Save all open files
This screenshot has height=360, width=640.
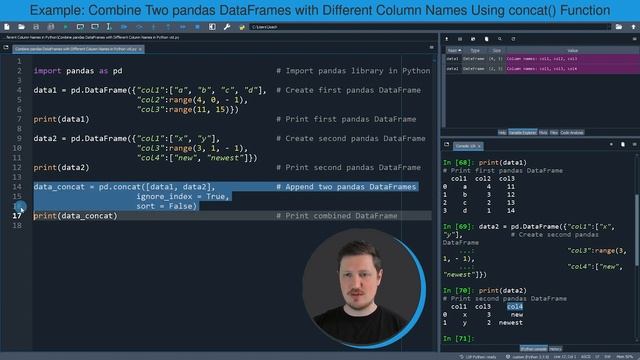(51, 27)
